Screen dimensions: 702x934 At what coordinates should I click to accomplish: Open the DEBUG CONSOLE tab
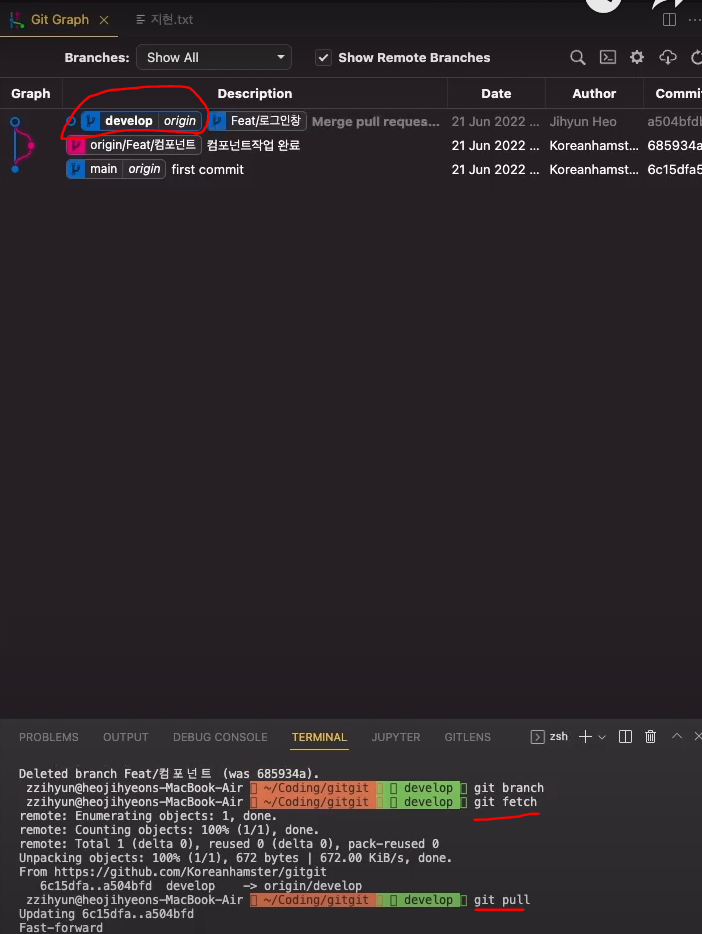220,737
